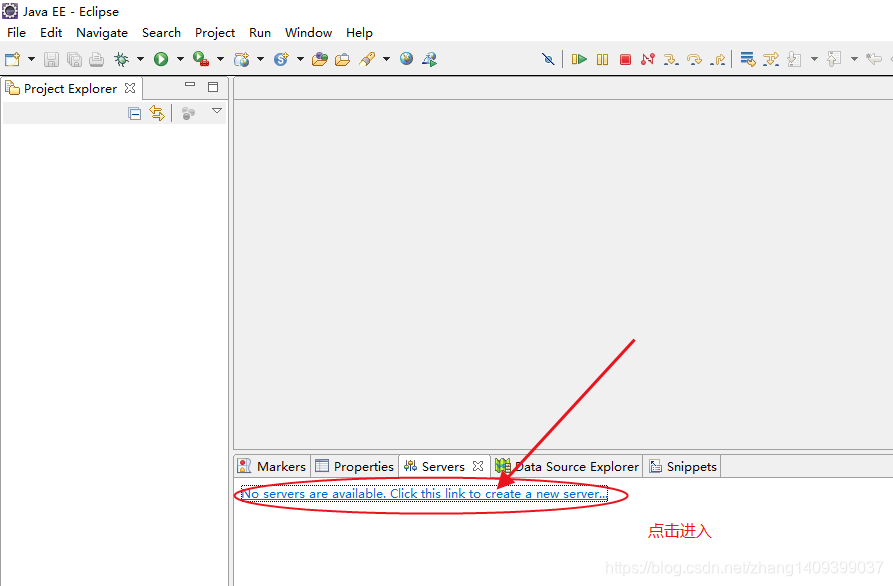Open the Search menu

click(161, 32)
